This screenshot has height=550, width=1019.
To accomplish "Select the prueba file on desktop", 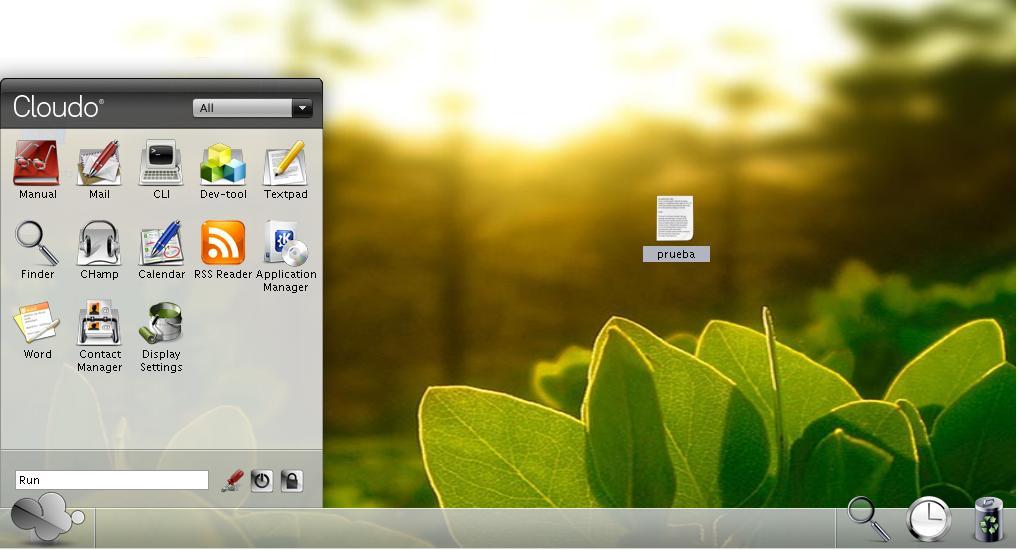I will (x=675, y=220).
